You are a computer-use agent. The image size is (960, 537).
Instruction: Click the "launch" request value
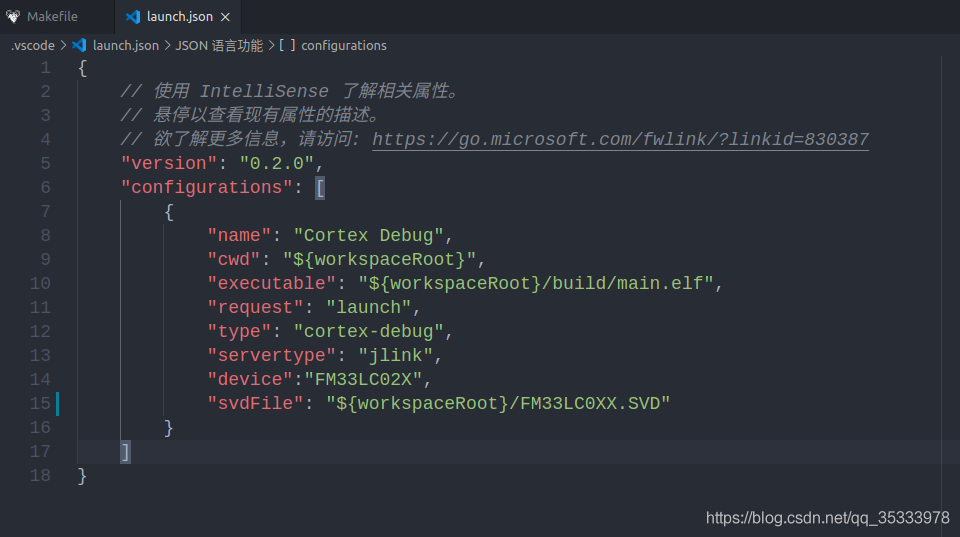tap(369, 307)
